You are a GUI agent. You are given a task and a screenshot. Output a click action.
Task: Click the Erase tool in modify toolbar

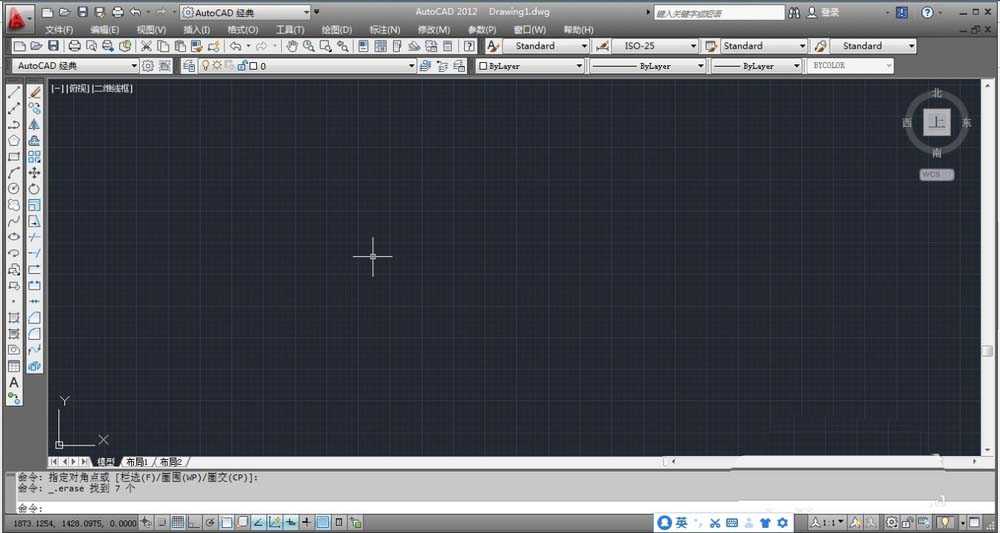click(x=34, y=92)
